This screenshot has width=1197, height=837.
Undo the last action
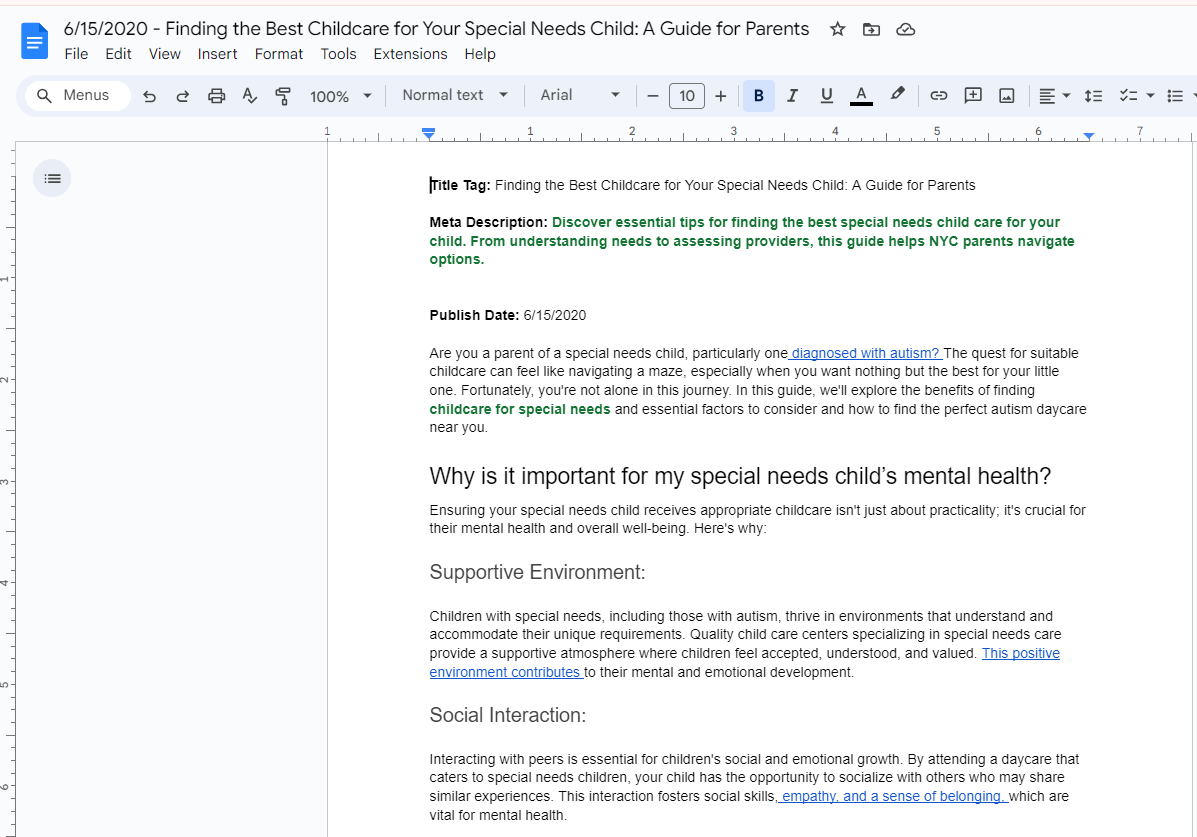pos(150,95)
